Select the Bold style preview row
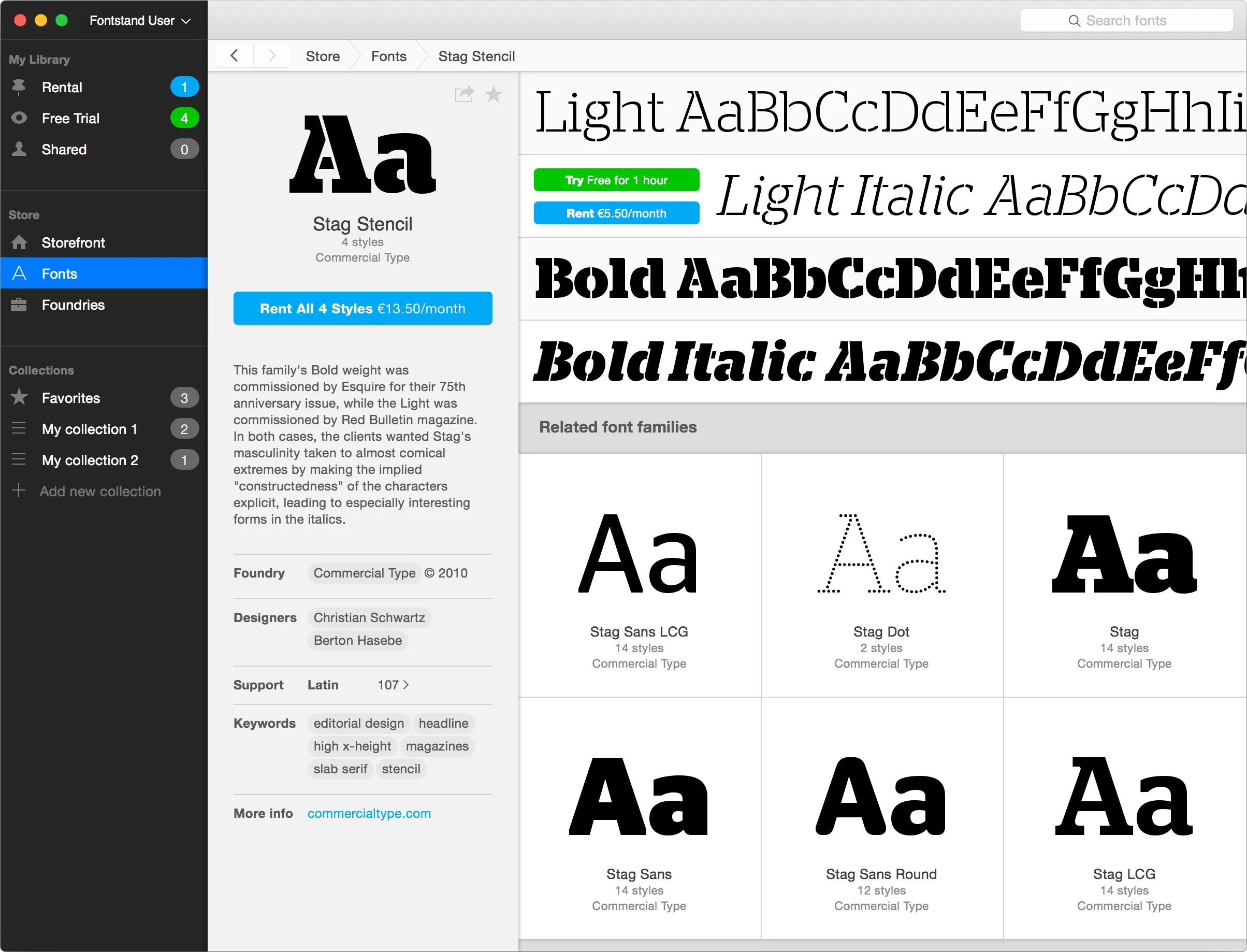The image size is (1247, 952). tap(883, 279)
